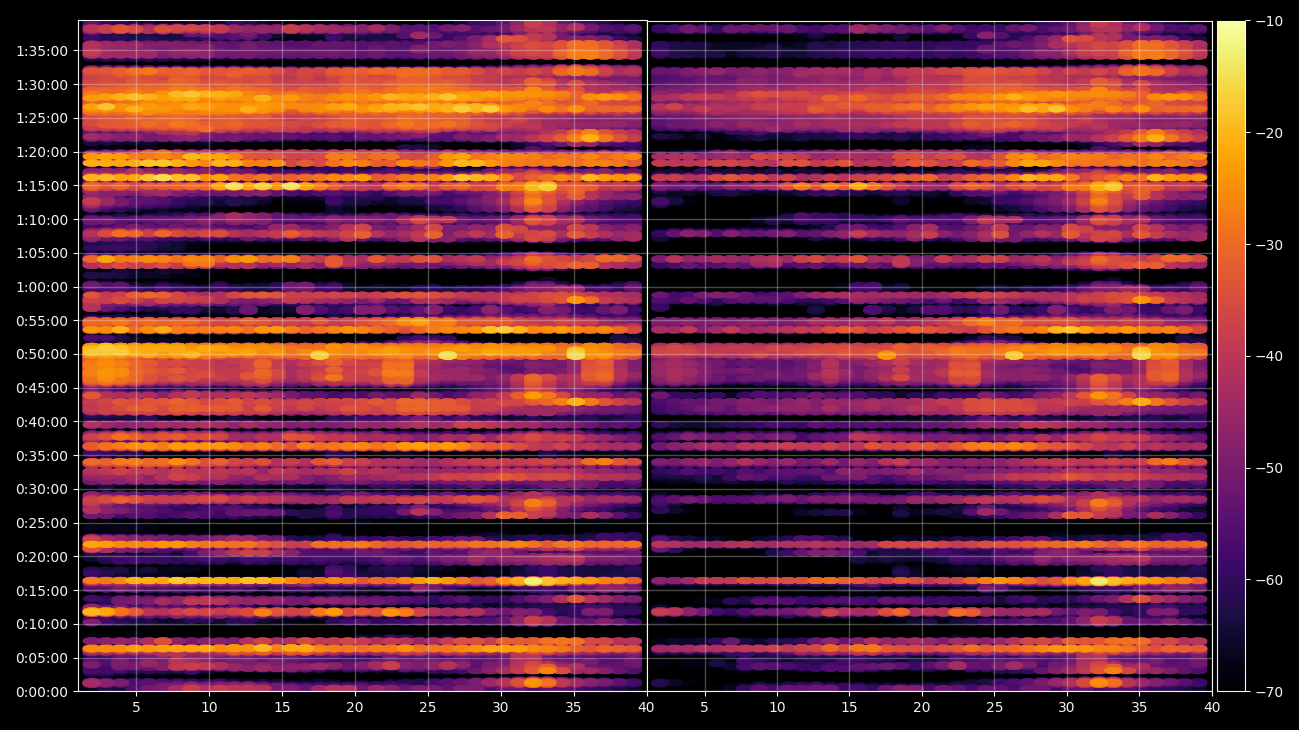Click the colorbar gradient scale
The height and width of the screenshot is (730, 1299).
1231,356
